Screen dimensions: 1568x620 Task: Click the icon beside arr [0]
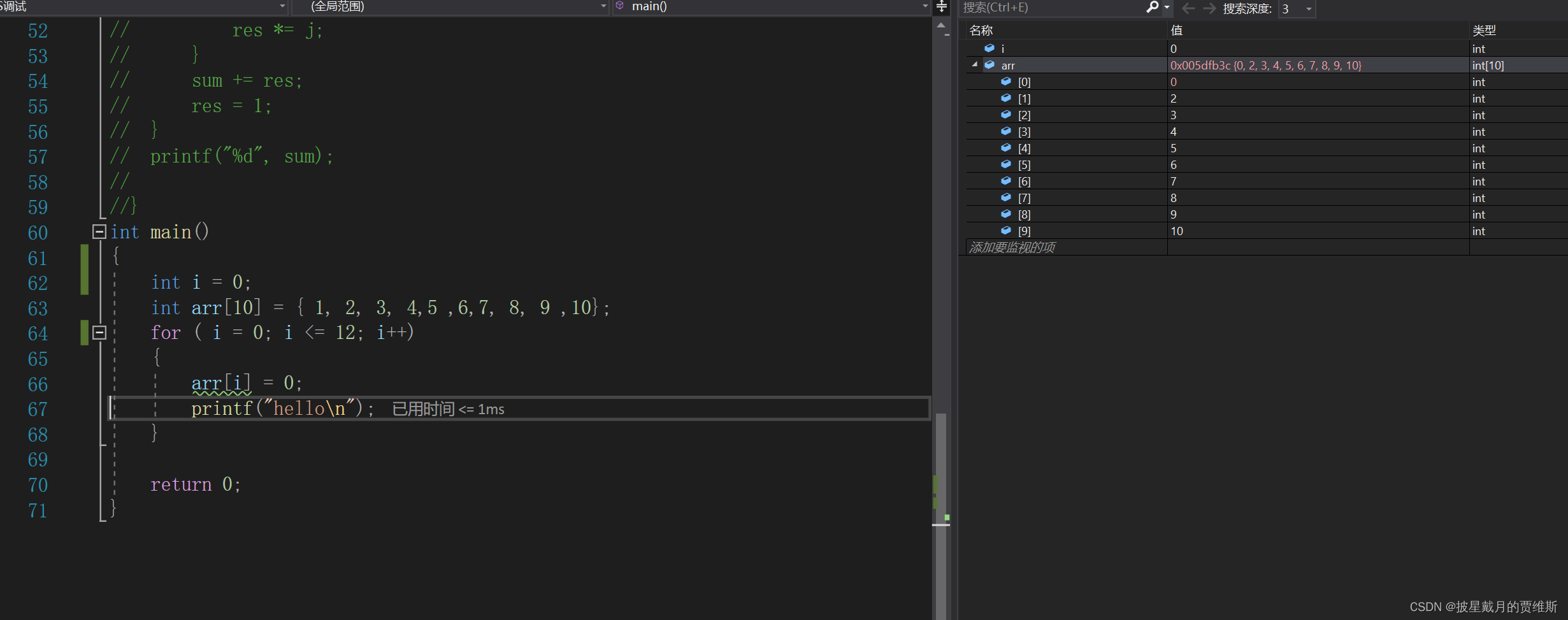(x=1006, y=82)
